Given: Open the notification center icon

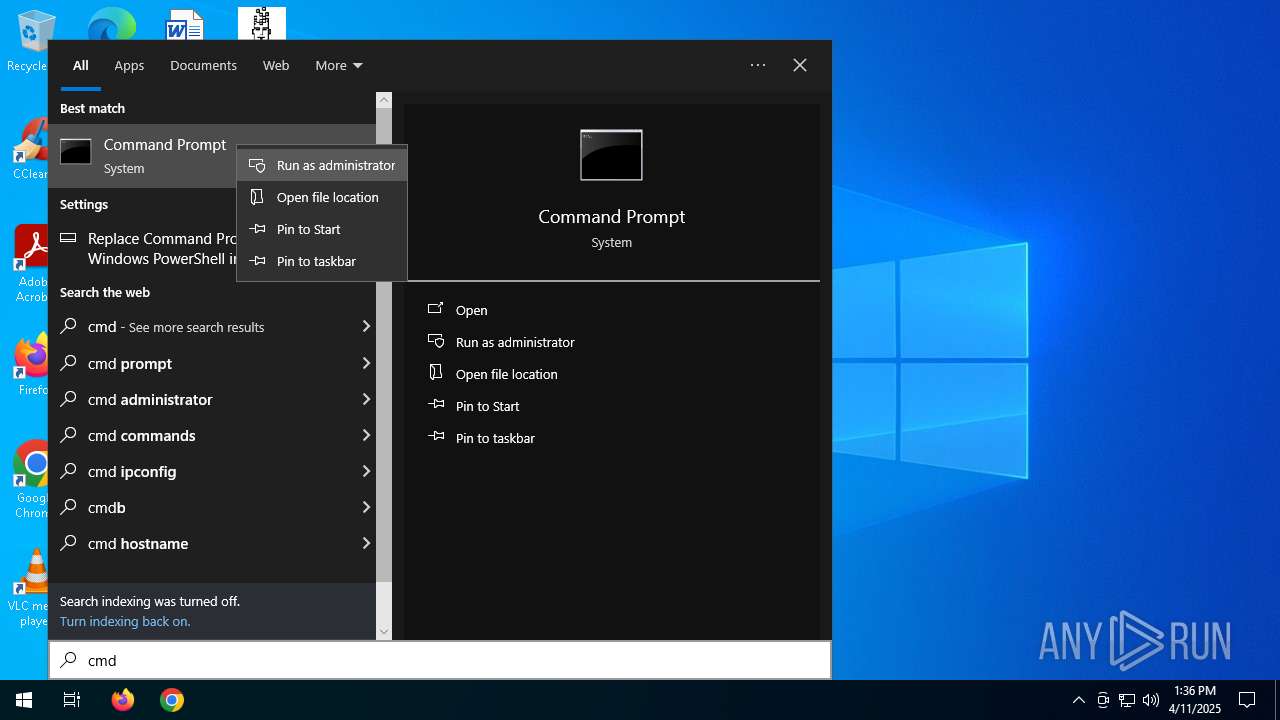Looking at the screenshot, I should click(1247, 700).
